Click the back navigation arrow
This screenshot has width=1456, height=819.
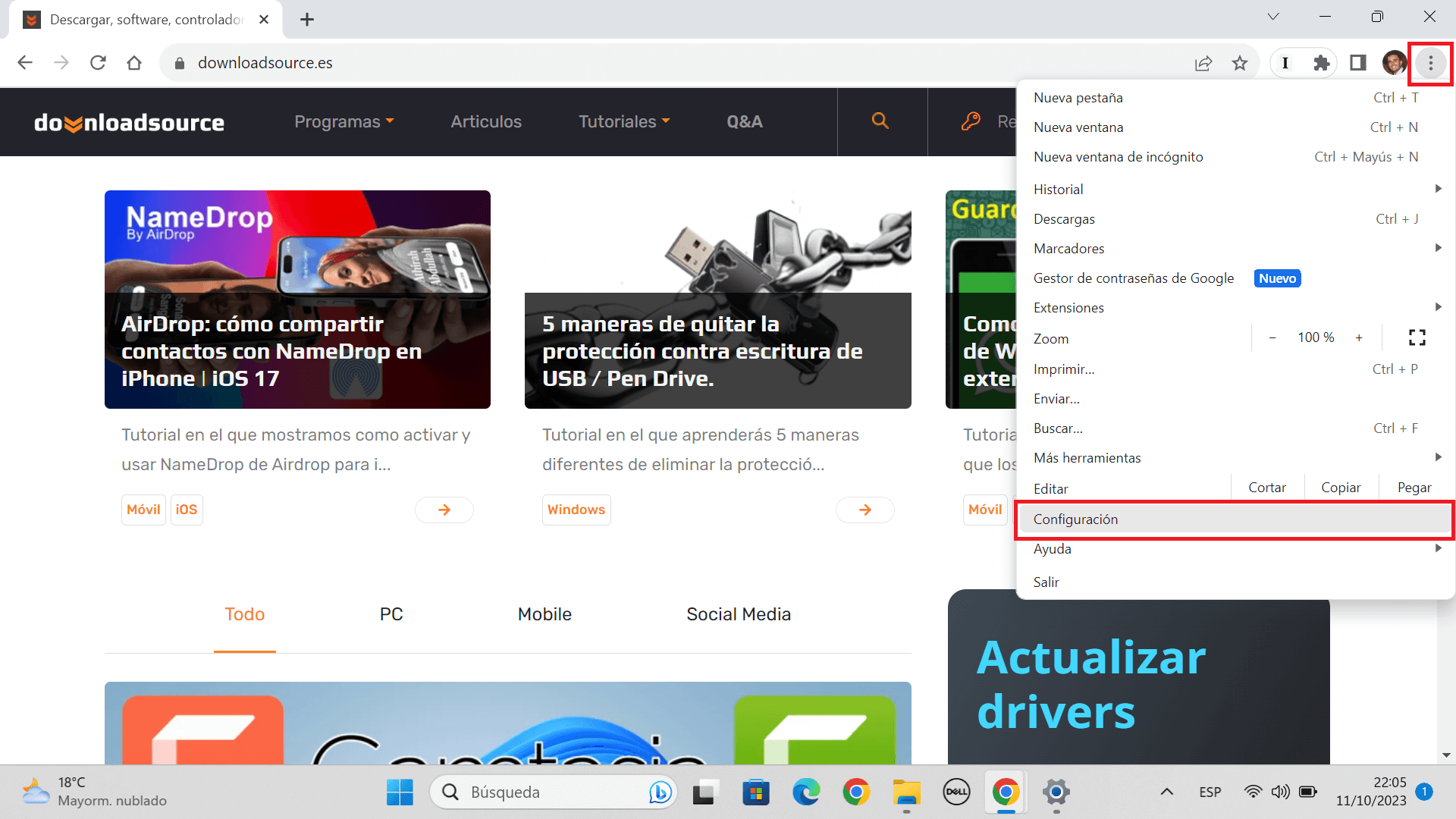pyautogui.click(x=25, y=63)
